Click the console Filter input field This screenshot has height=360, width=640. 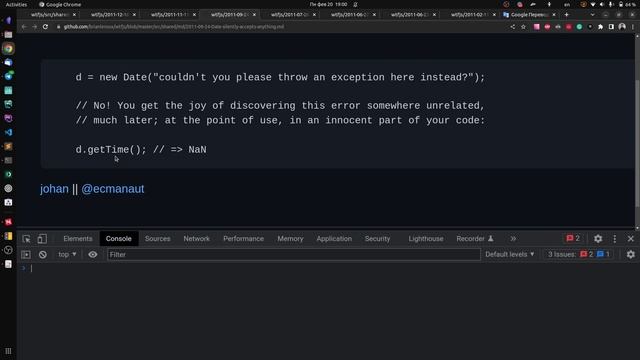[293, 255]
